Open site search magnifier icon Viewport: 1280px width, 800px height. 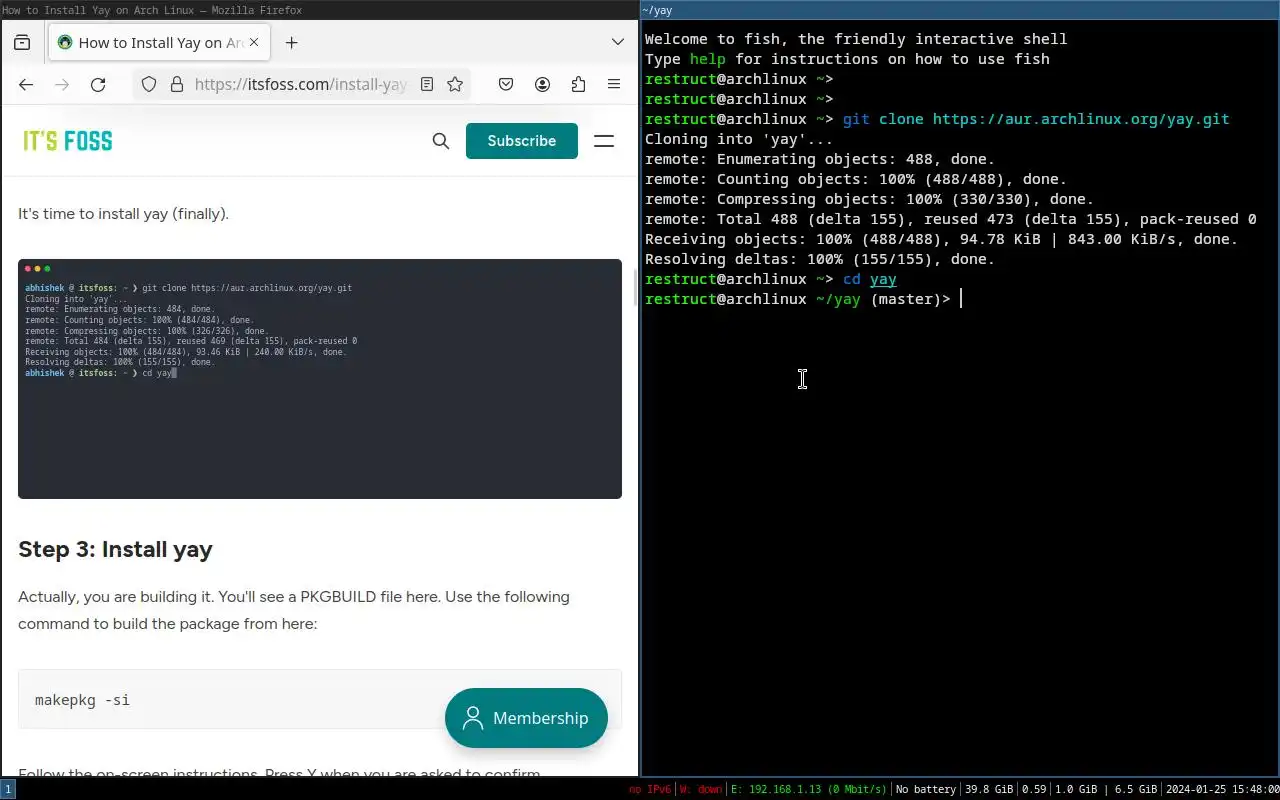[441, 141]
